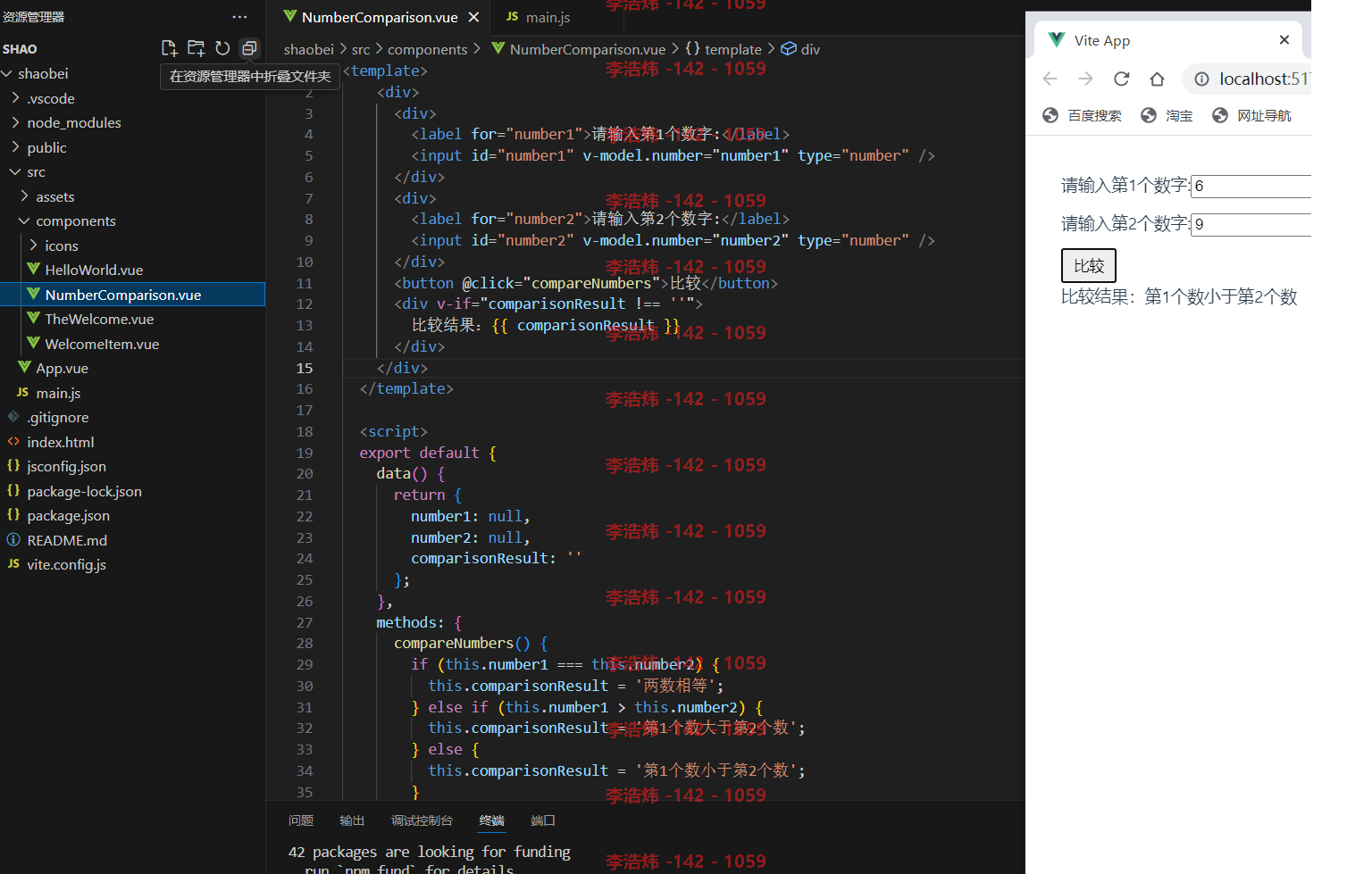Reload the page in the browser
1372x874 pixels.
click(x=1122, y=79)
